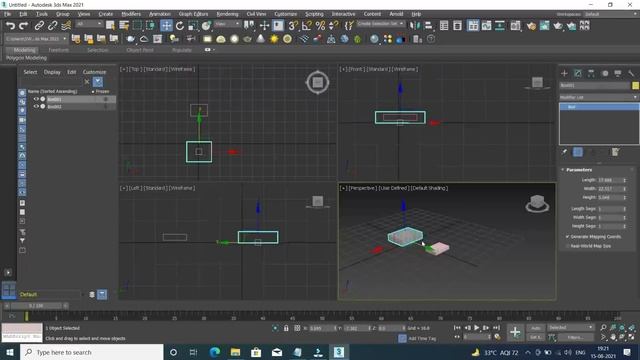Open the Modifier List dropdown
Viewport: 640px width, 360px height.
(x=598, y=97)
